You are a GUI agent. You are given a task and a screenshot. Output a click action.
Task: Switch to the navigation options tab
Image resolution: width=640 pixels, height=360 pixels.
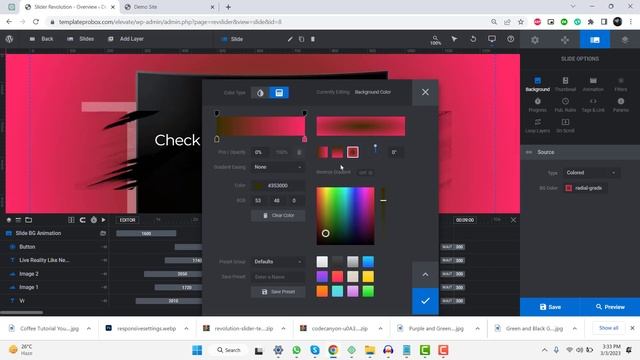tap(565, 40)
